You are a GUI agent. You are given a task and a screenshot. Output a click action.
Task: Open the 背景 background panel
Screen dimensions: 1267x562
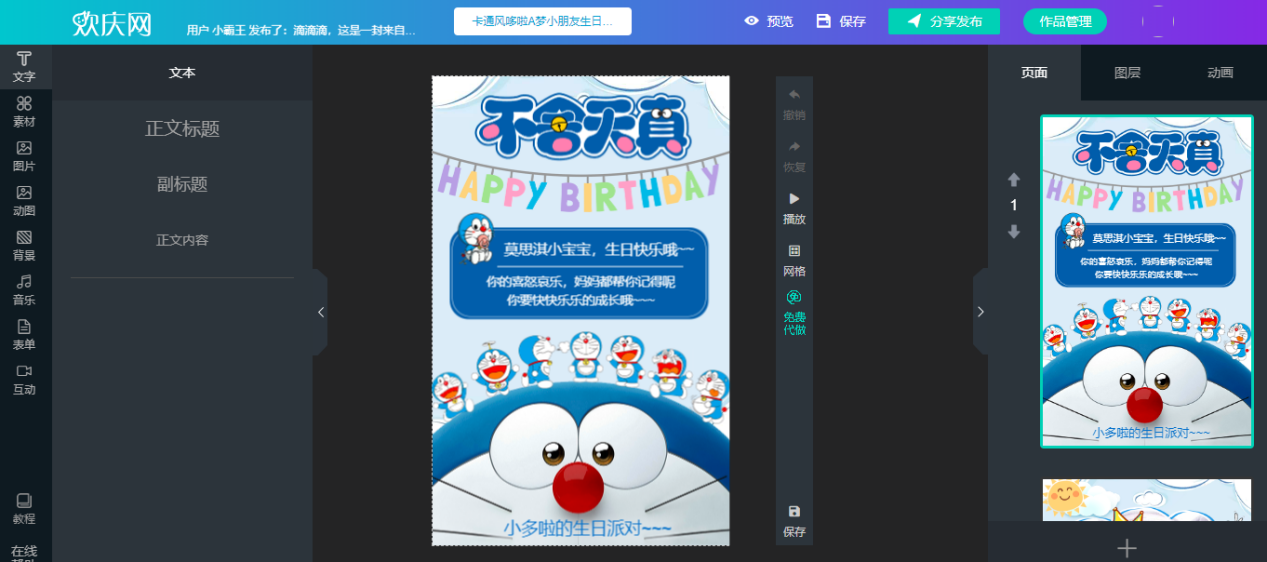[24, 245]
